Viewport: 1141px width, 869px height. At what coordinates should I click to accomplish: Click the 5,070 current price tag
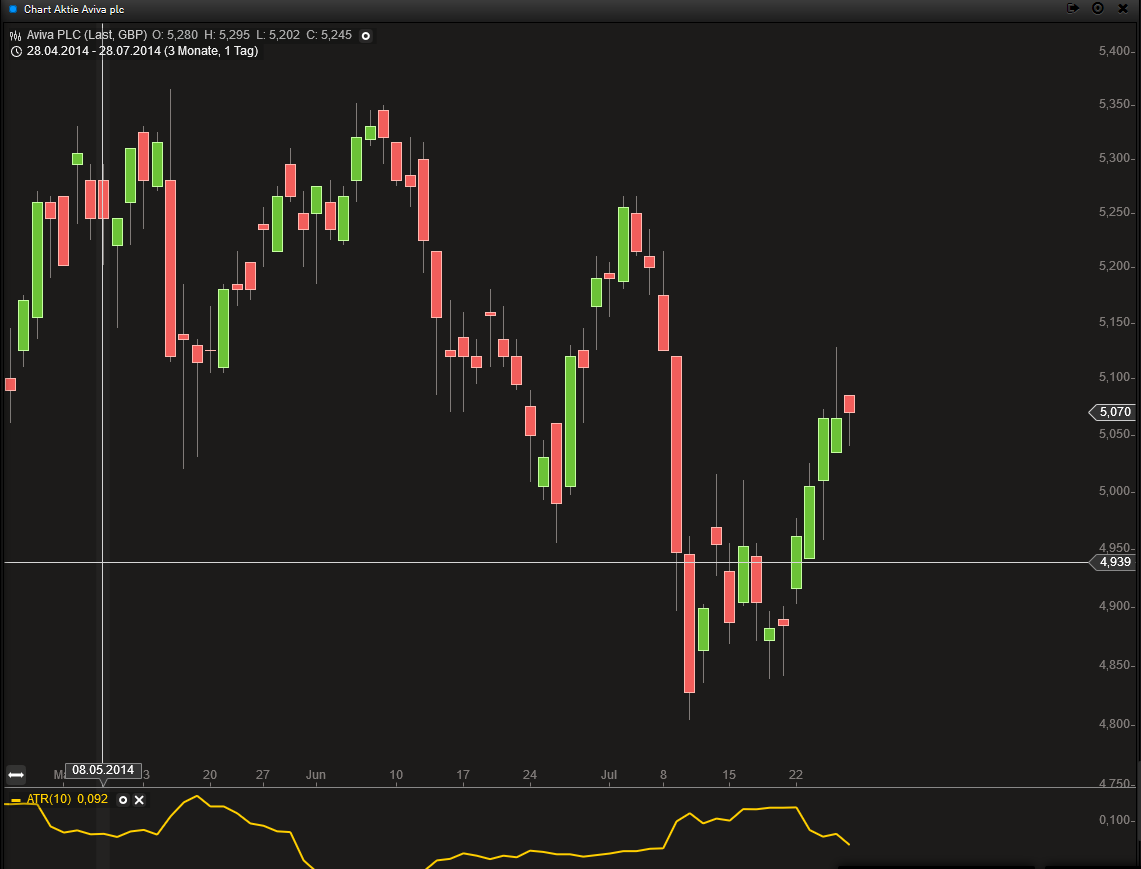1113,412
